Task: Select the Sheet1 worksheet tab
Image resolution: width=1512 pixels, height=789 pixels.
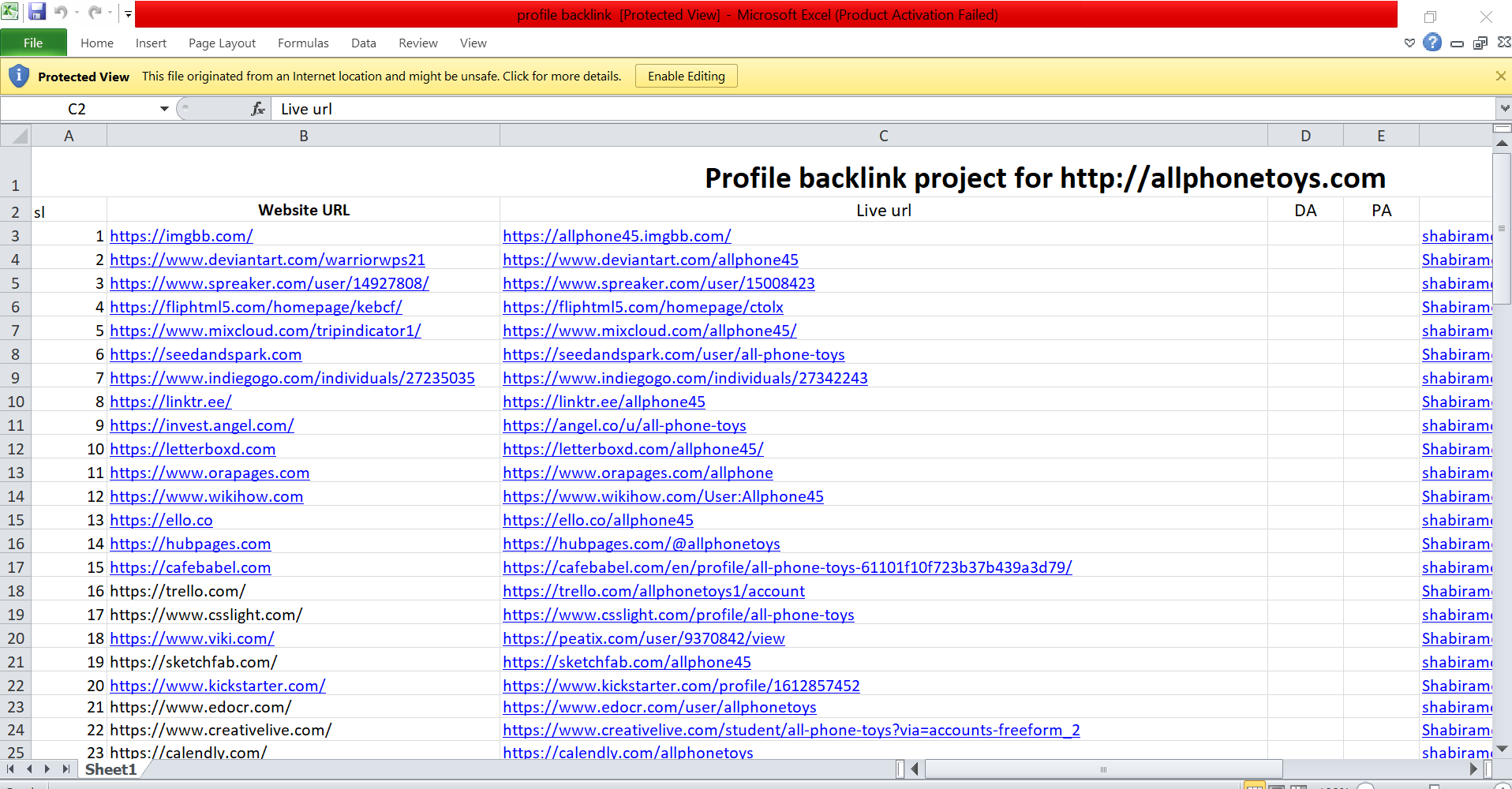Action: [110, 769]
